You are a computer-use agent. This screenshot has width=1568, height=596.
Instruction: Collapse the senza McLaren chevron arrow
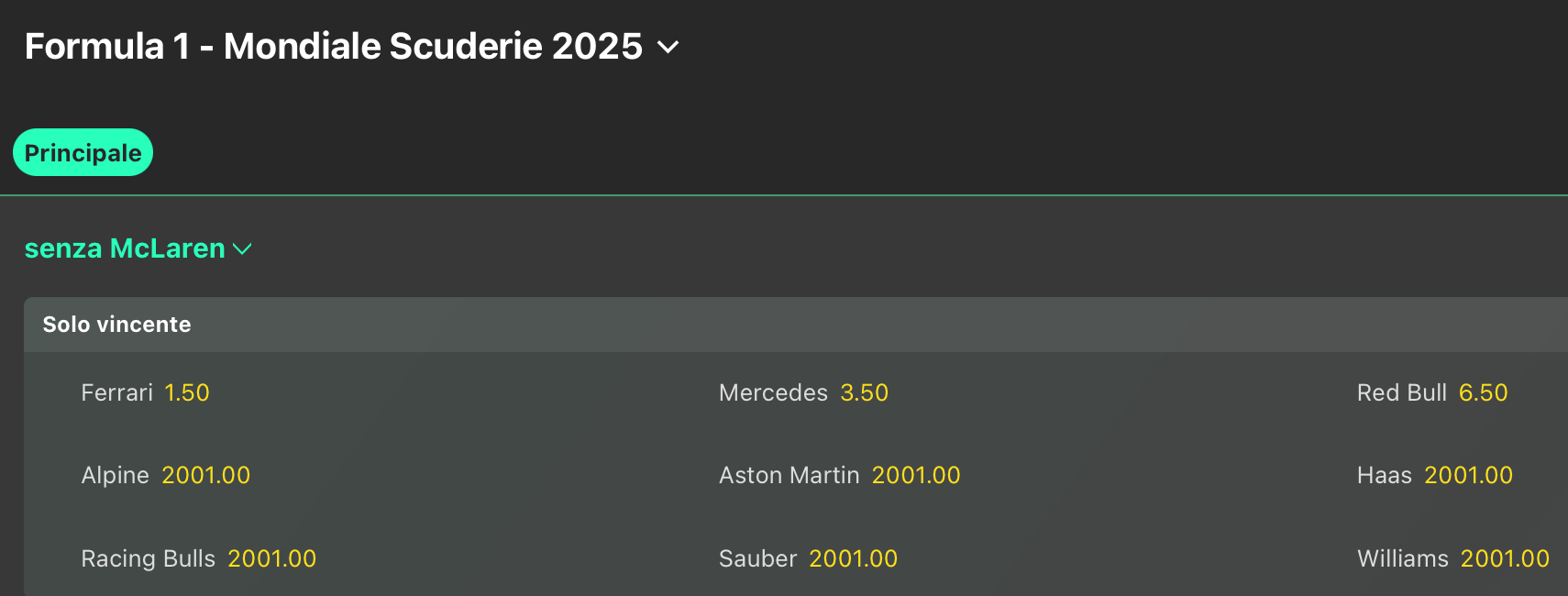243,248
